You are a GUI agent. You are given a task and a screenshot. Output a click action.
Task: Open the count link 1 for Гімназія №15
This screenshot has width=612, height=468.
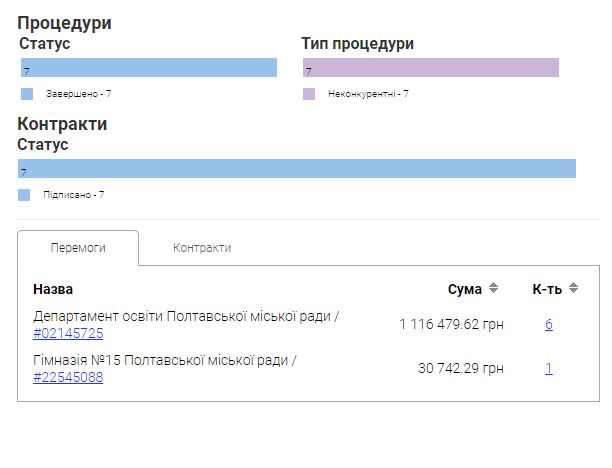point(549,368)
